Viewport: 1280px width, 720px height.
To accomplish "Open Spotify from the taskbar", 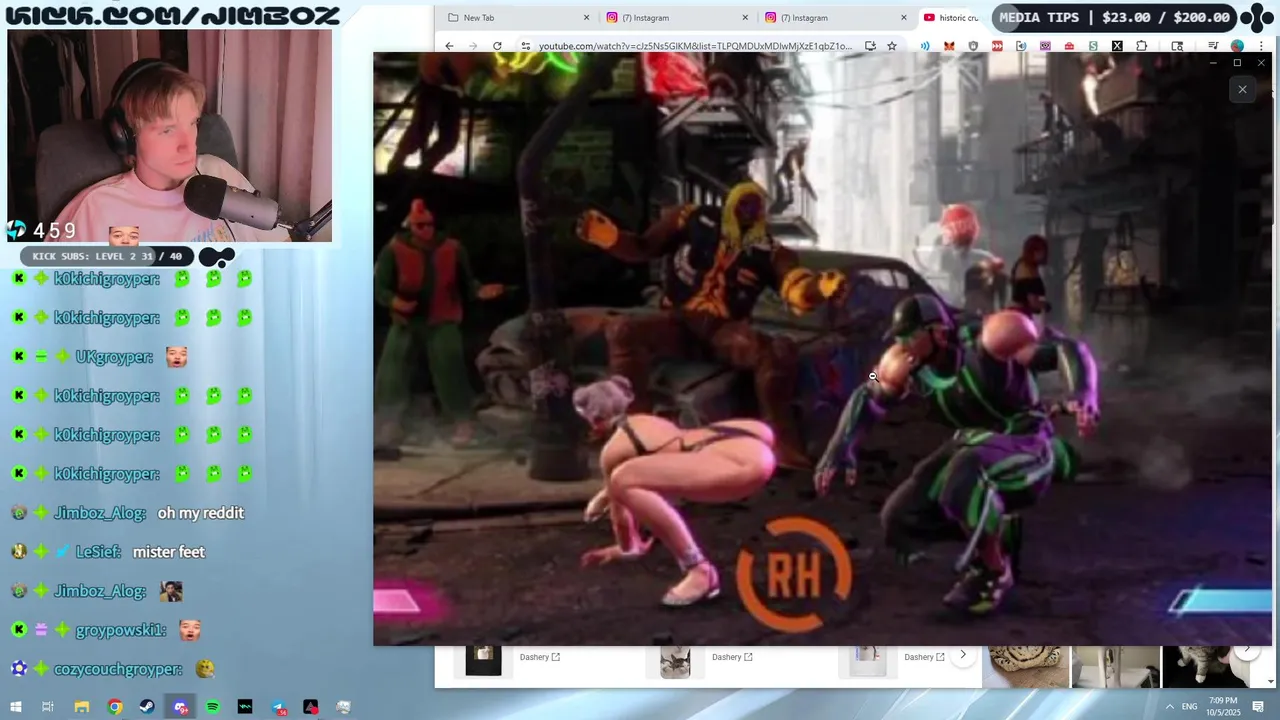I will [213, 707].
